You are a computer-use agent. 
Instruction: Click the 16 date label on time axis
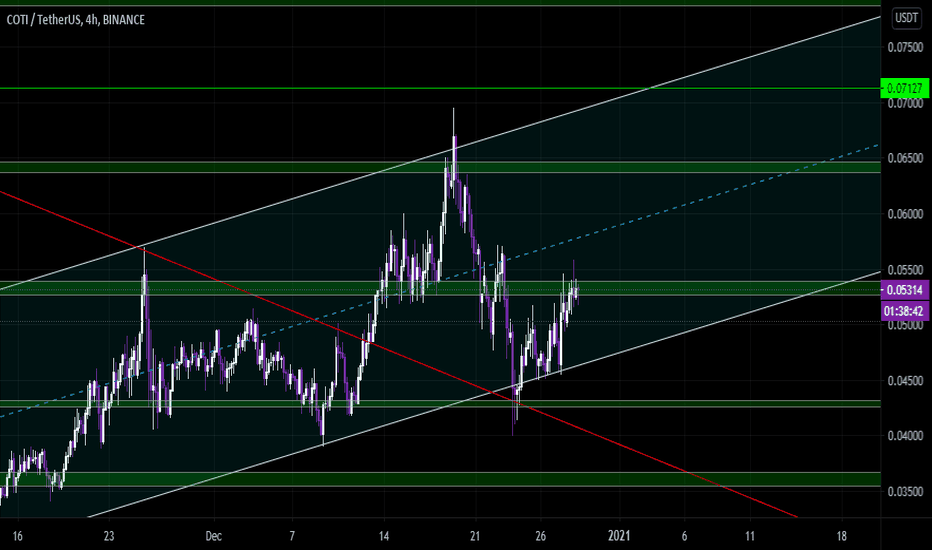click(17, 536)
